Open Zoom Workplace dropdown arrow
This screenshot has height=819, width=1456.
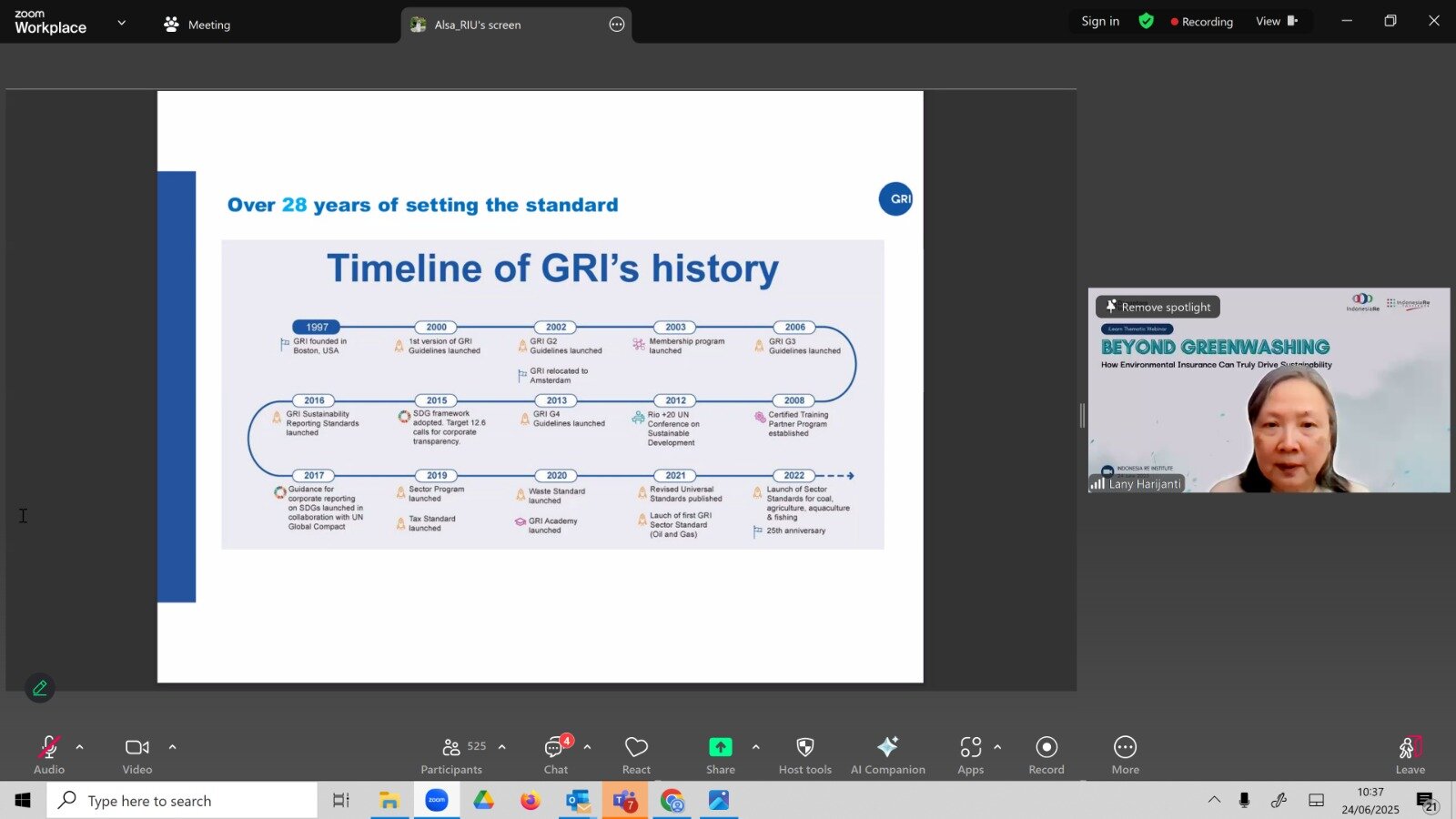point(122,23)
